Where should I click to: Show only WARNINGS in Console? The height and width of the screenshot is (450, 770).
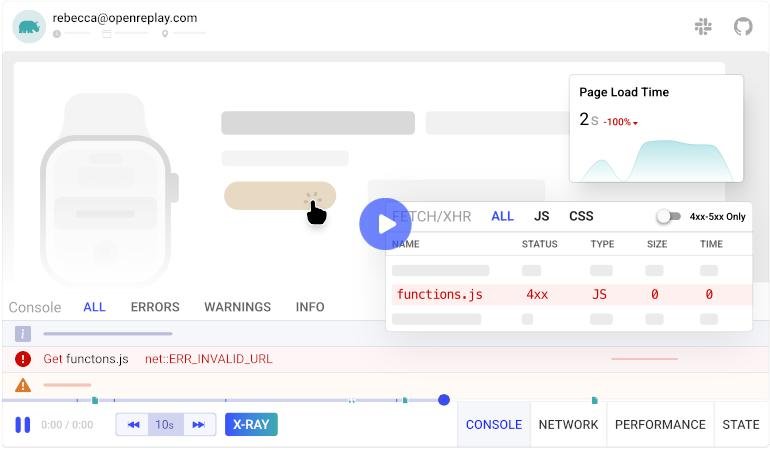pyautogui.click(x=237, y=307)
